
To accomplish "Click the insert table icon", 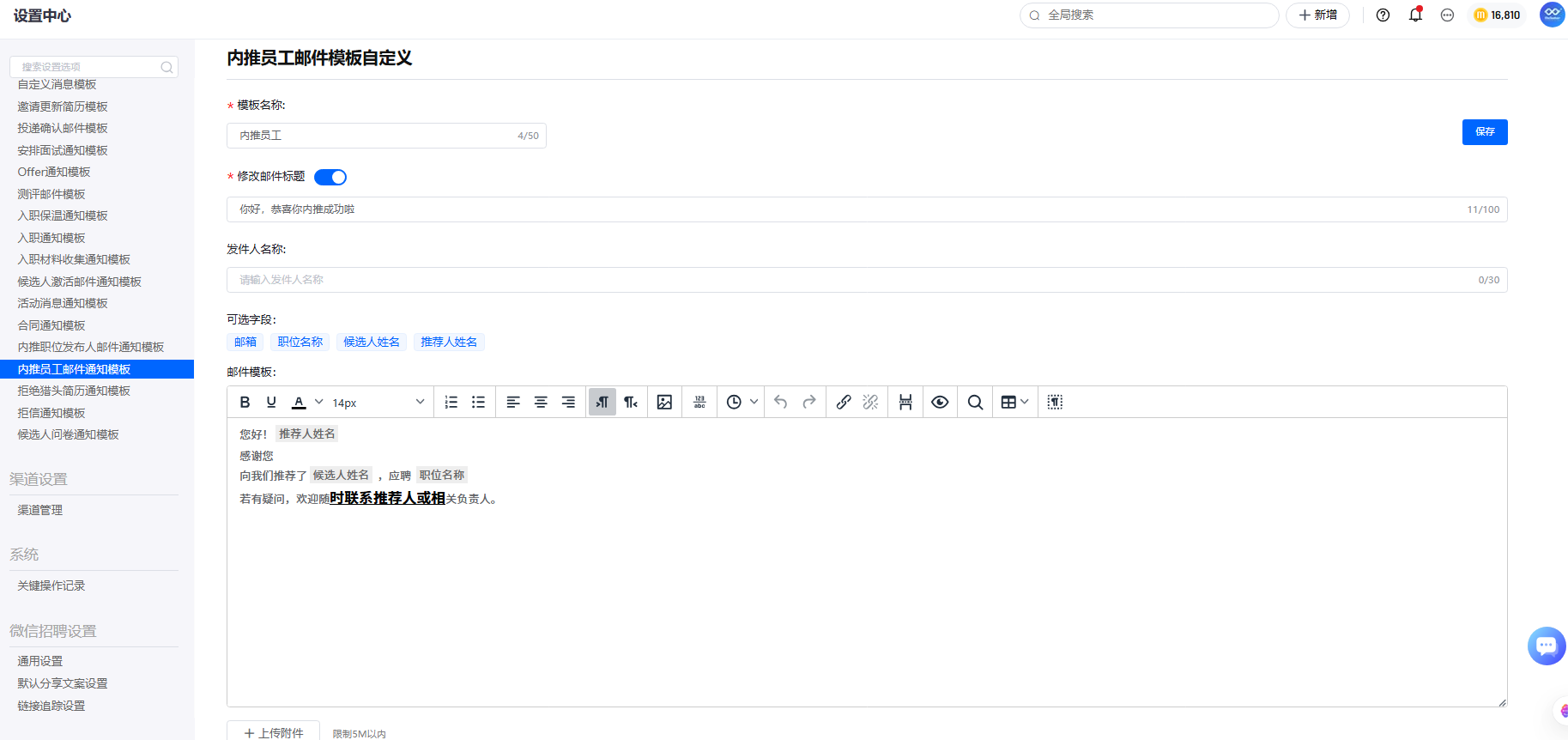I will pyautogui.click(x=1008, y=402).
